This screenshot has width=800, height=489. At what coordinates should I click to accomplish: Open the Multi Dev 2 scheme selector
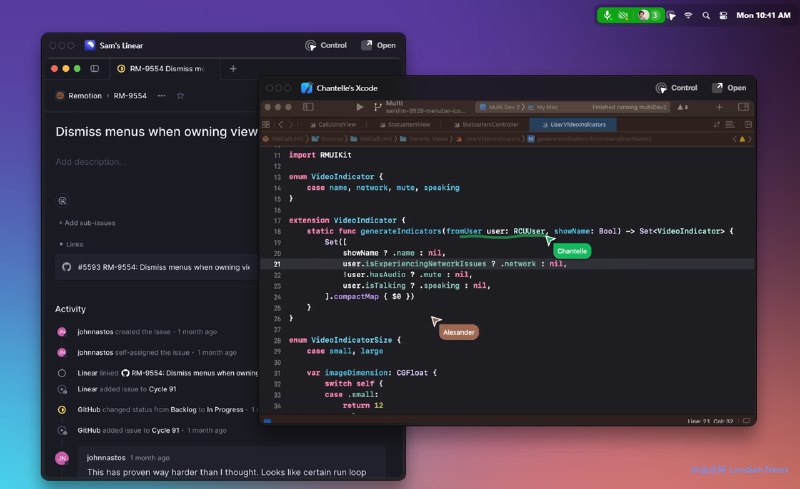pos(500,107)
